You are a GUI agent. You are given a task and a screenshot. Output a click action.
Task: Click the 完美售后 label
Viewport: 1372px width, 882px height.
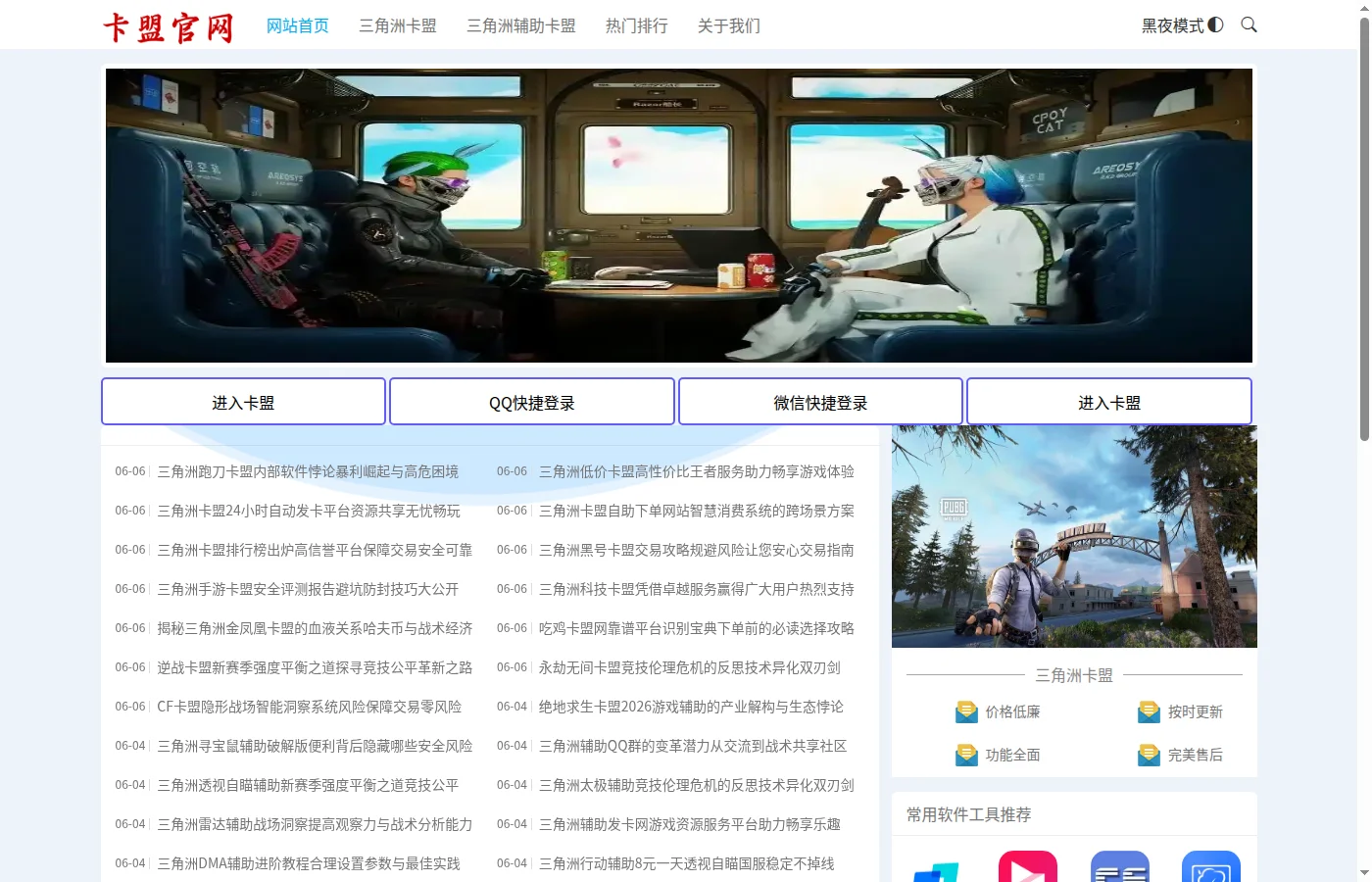point(1196,756)
